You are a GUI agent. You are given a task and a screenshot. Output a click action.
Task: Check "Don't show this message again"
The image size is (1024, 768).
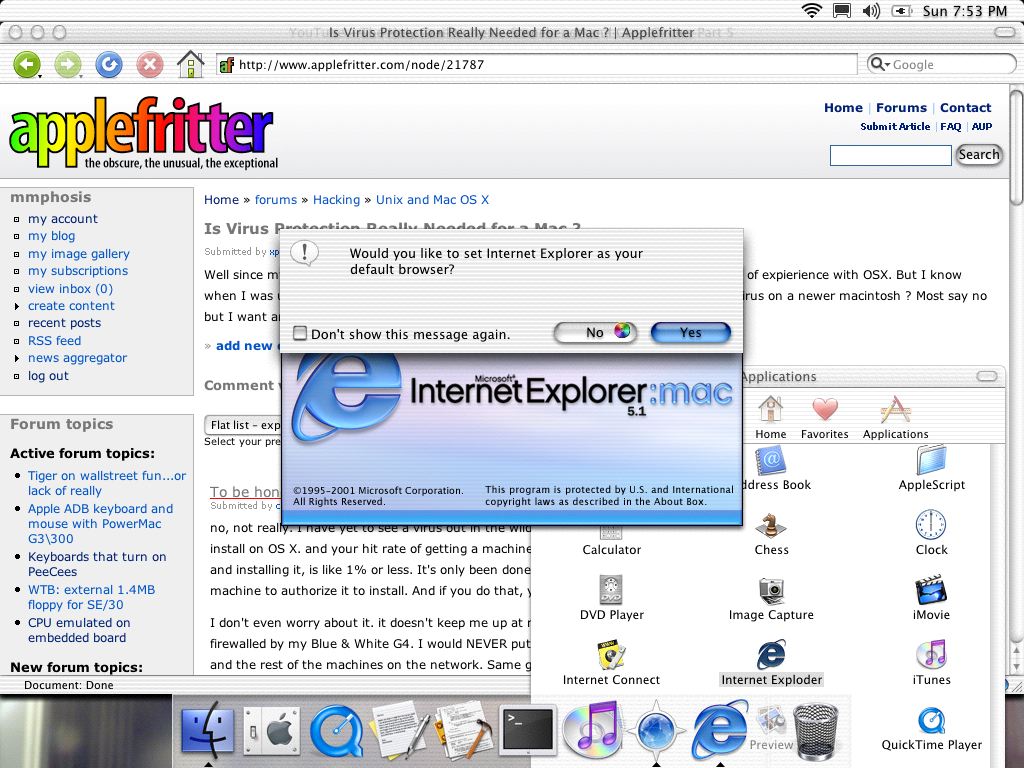[x=300, y=334]
